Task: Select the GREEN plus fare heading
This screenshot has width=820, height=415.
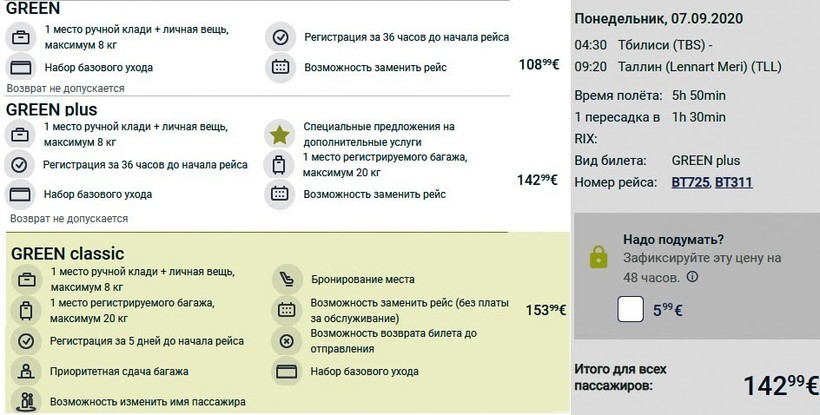Action: pos(52,109)
